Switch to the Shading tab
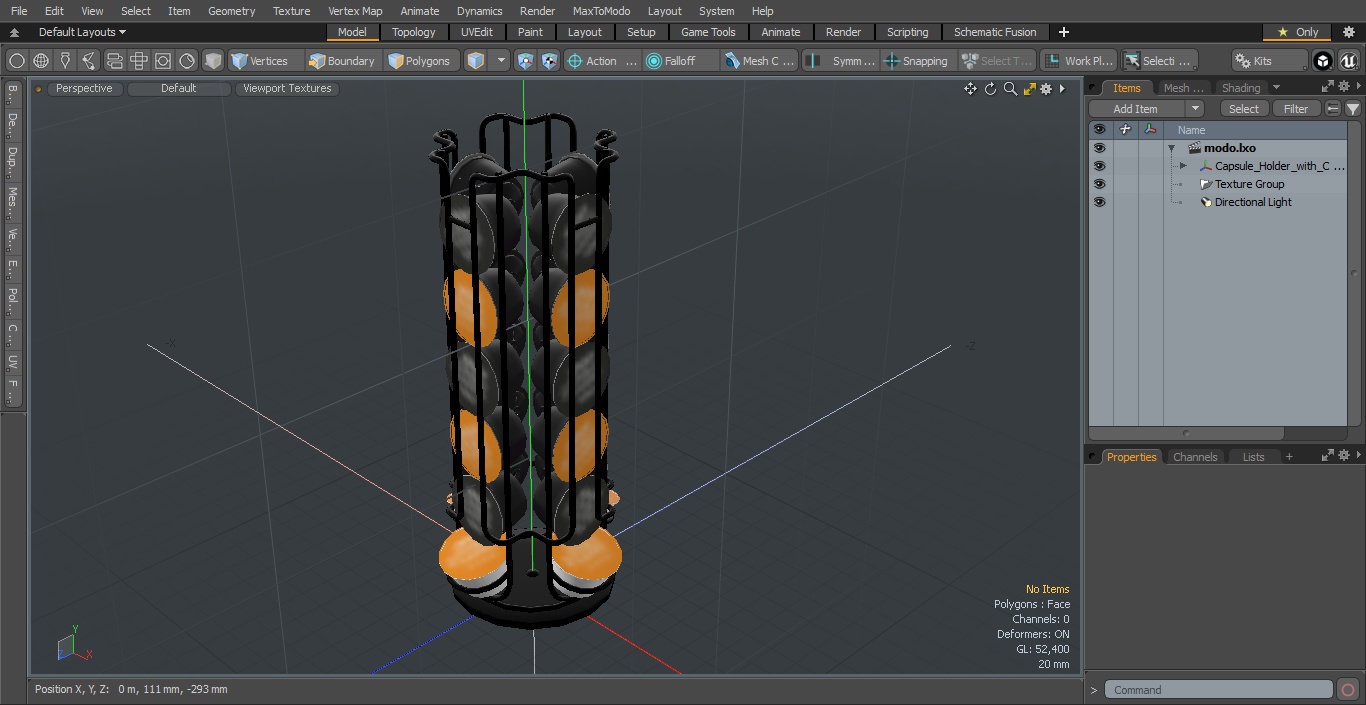1366x705 pixels. [x=1241, y=88]
